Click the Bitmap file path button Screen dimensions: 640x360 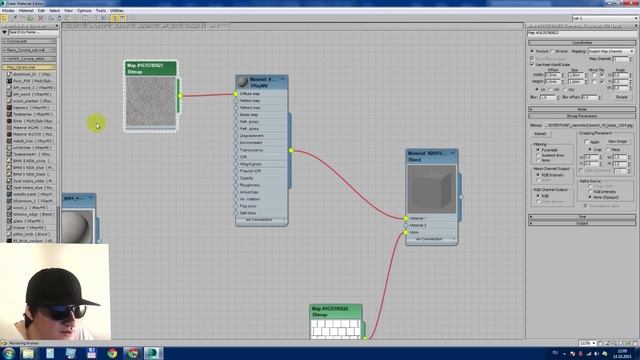point(589,126)
